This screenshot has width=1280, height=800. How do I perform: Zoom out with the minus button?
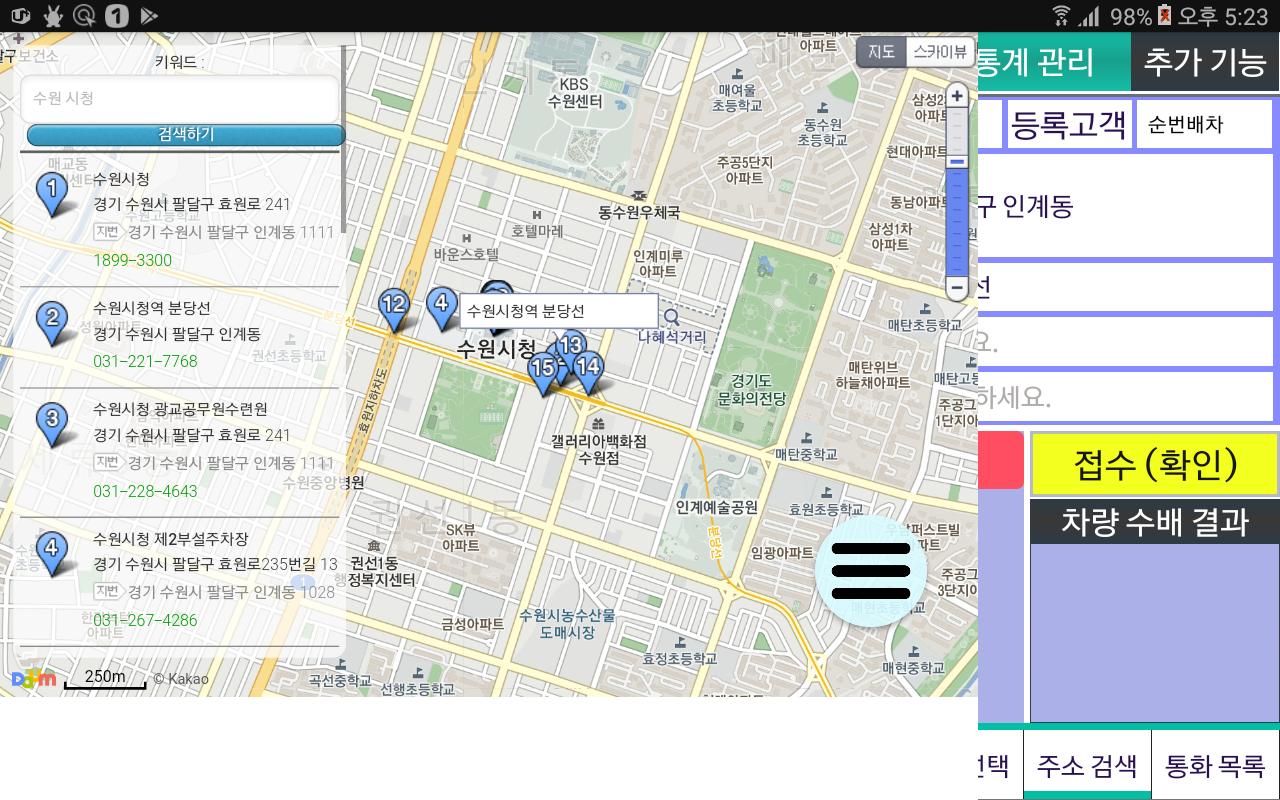pos(957,288)
